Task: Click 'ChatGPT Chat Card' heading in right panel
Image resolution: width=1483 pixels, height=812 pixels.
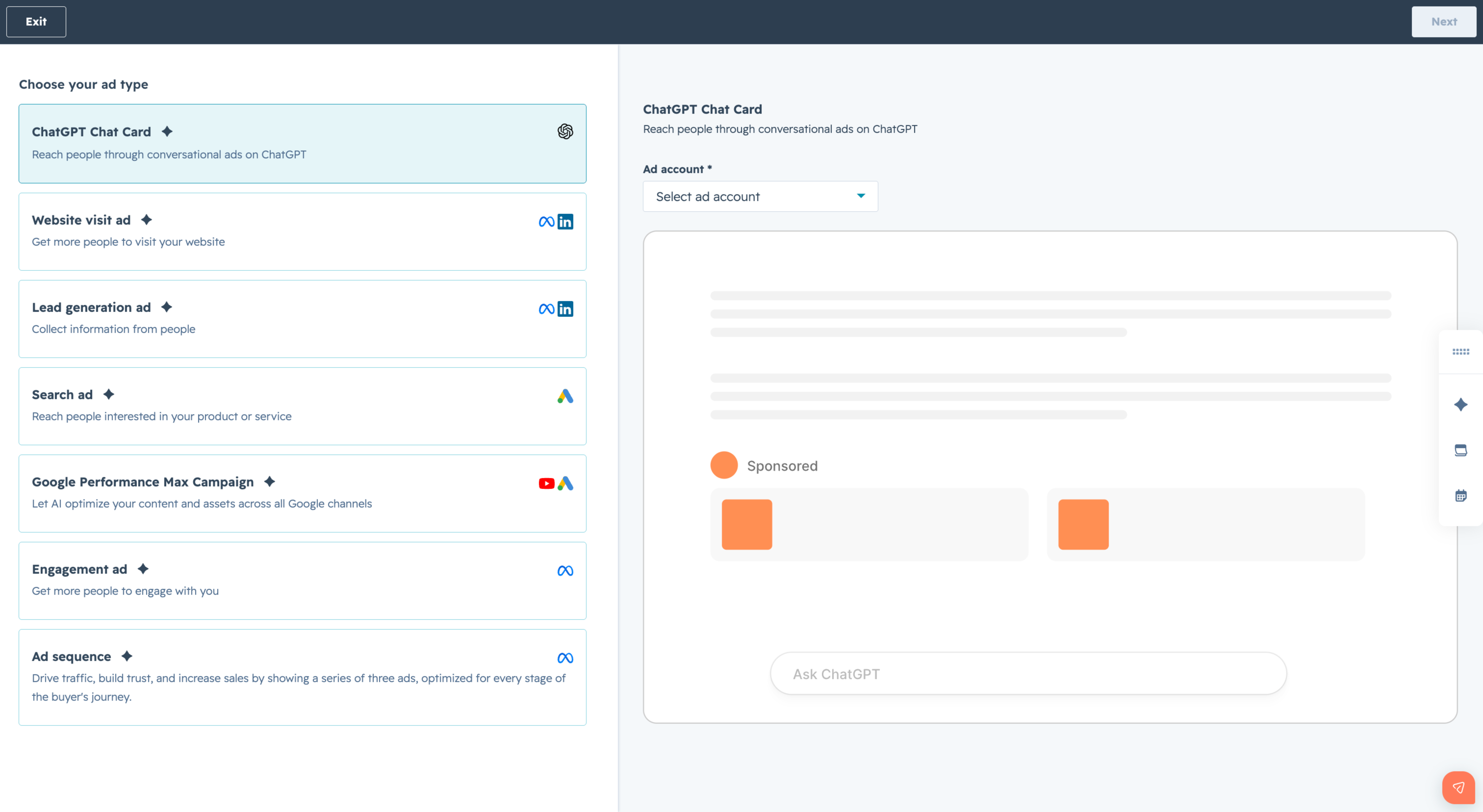Action: click(702, 109)
